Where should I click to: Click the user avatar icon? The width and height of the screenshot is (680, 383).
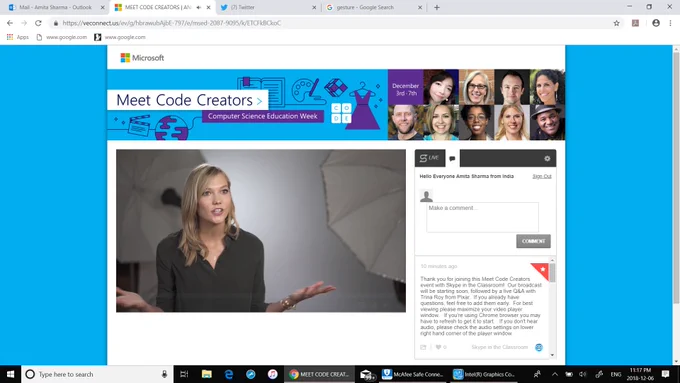[426, 196]
